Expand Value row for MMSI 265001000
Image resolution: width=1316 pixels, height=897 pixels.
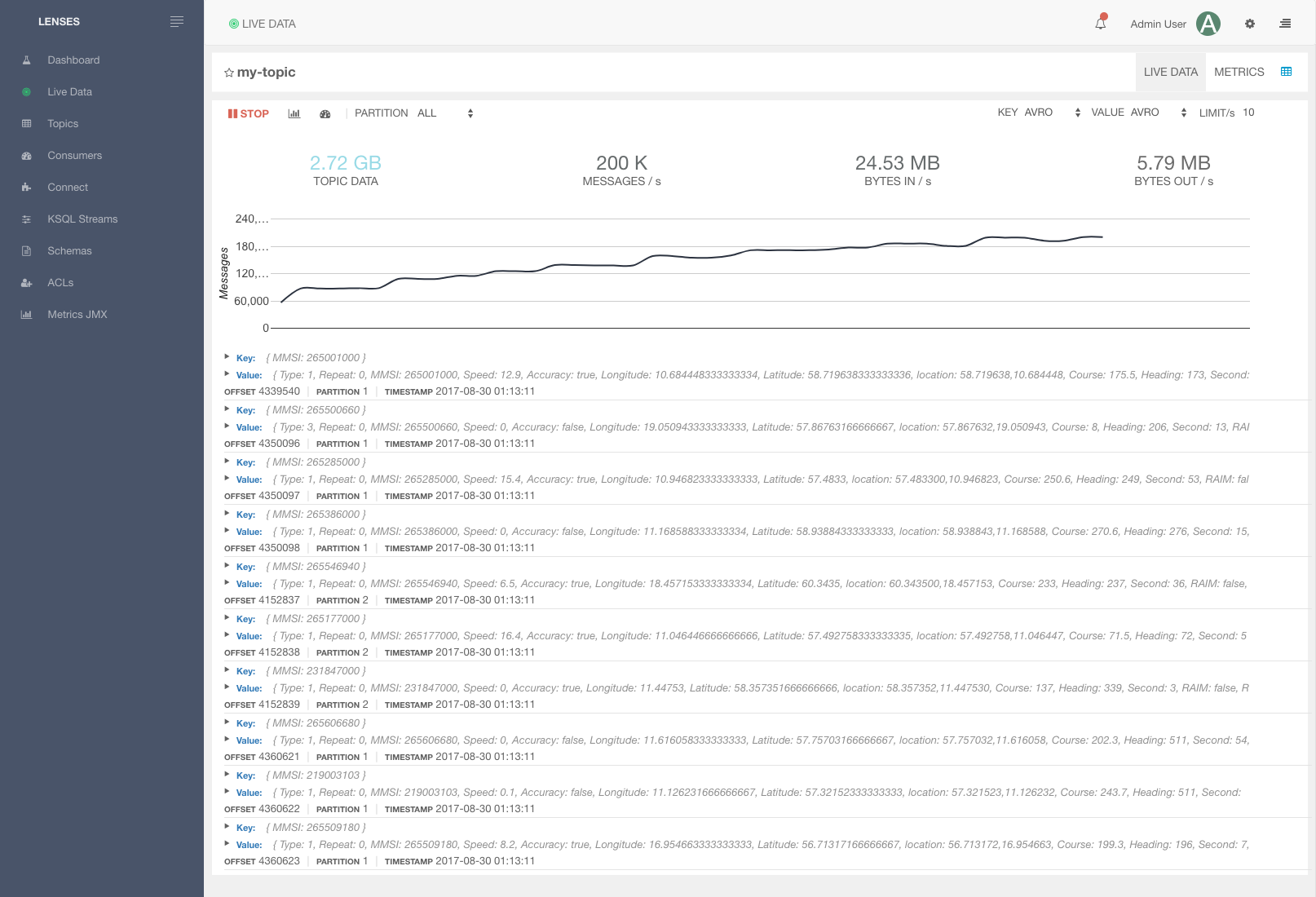pos(227,374)
